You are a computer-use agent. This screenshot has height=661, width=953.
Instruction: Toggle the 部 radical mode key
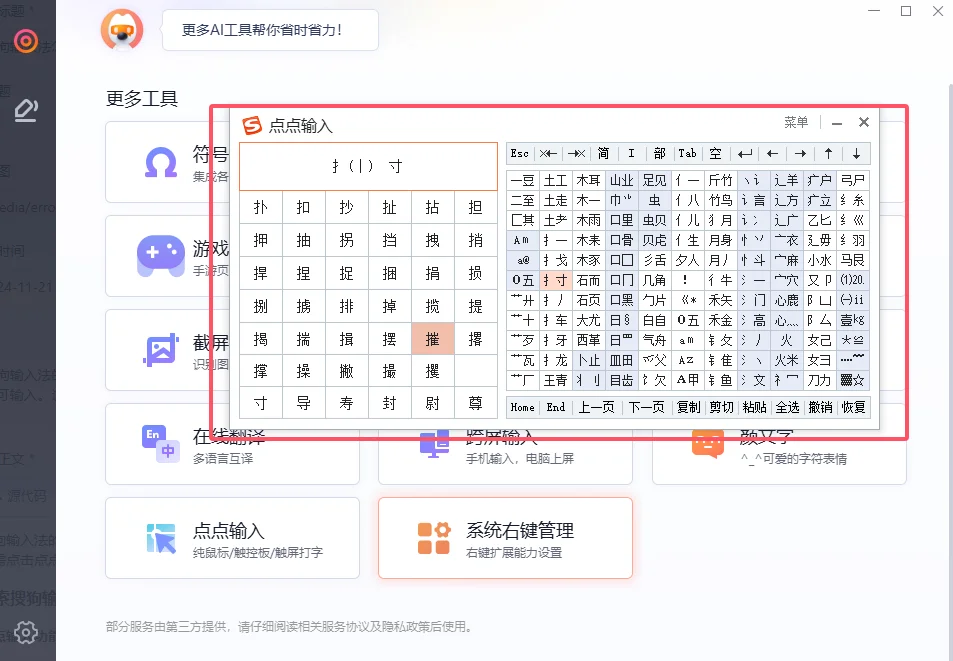pos(659,154)
